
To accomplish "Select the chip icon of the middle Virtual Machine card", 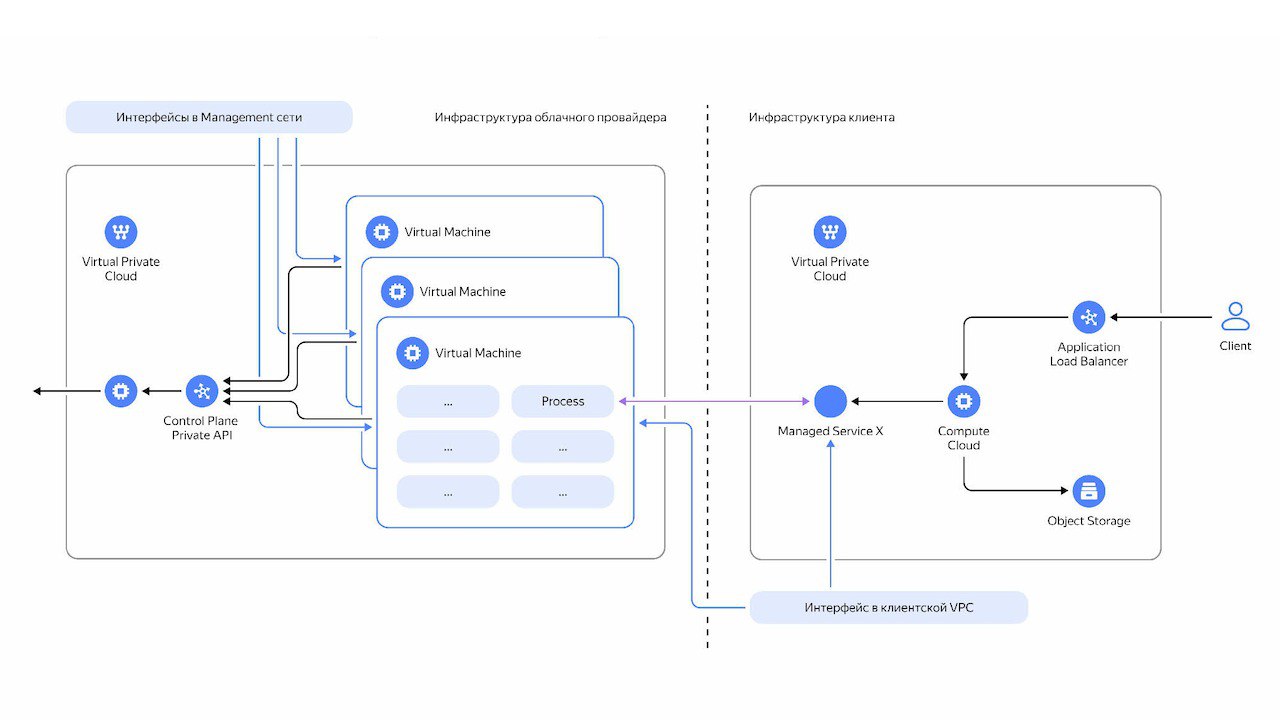I will (x=397, y=292).
